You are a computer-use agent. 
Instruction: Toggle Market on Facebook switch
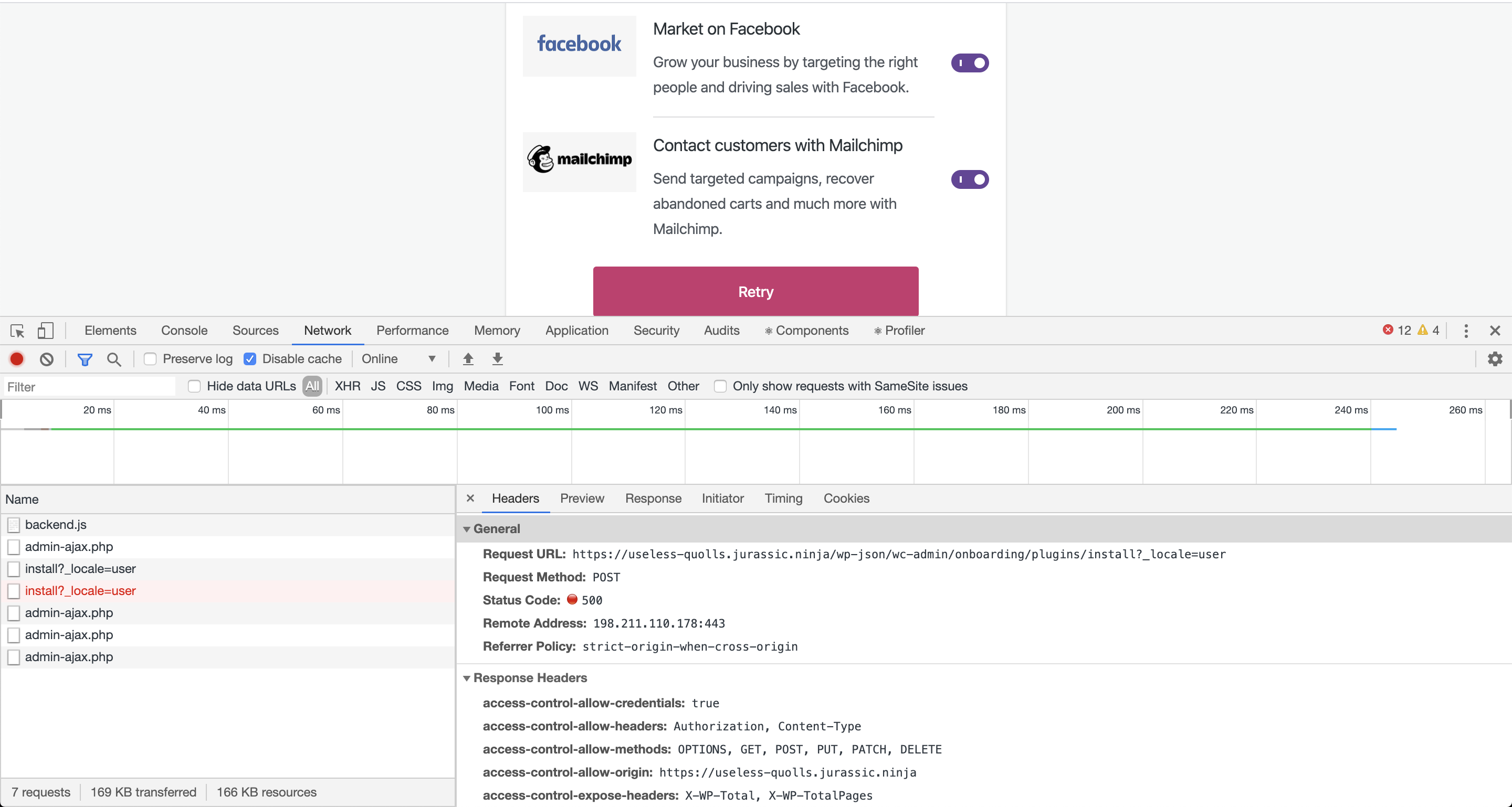(970, 63)
